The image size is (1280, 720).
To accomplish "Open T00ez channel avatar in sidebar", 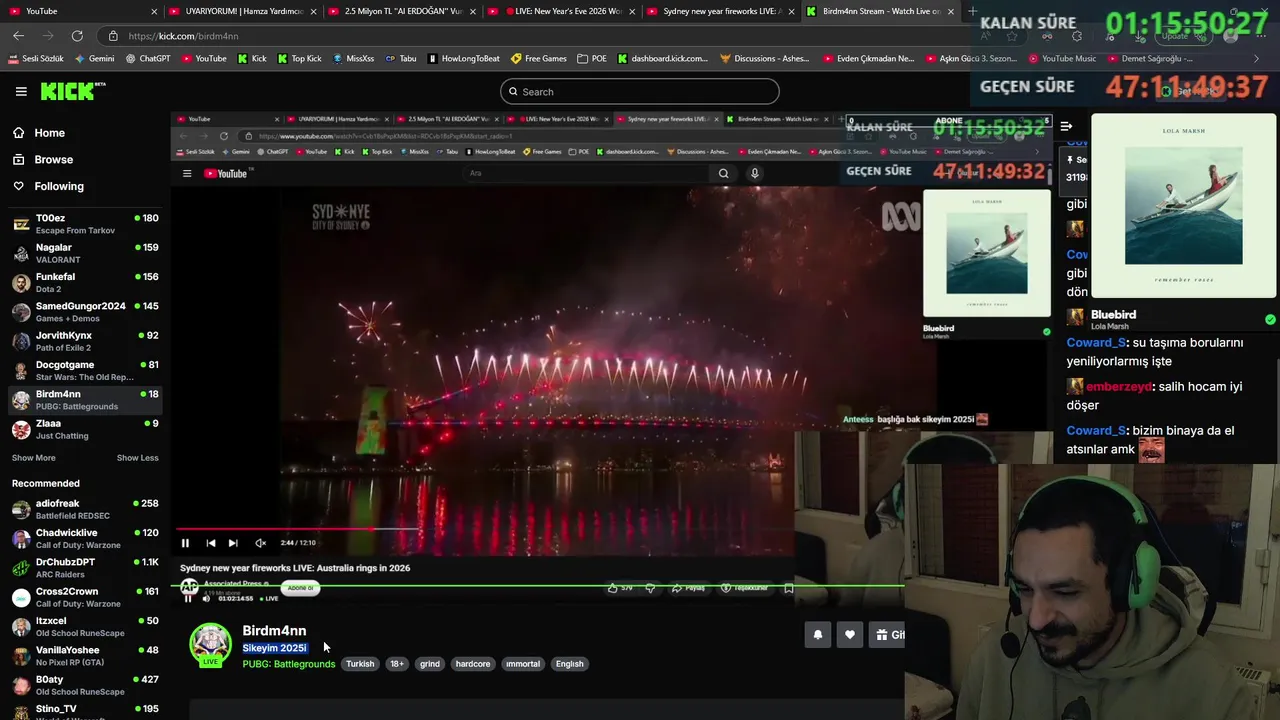I will click(21, 224).
